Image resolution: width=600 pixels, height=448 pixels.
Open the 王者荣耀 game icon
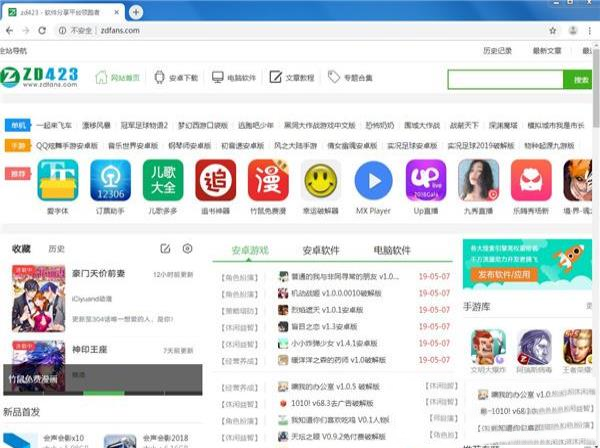pyautogui.click(x=577, y=348)
